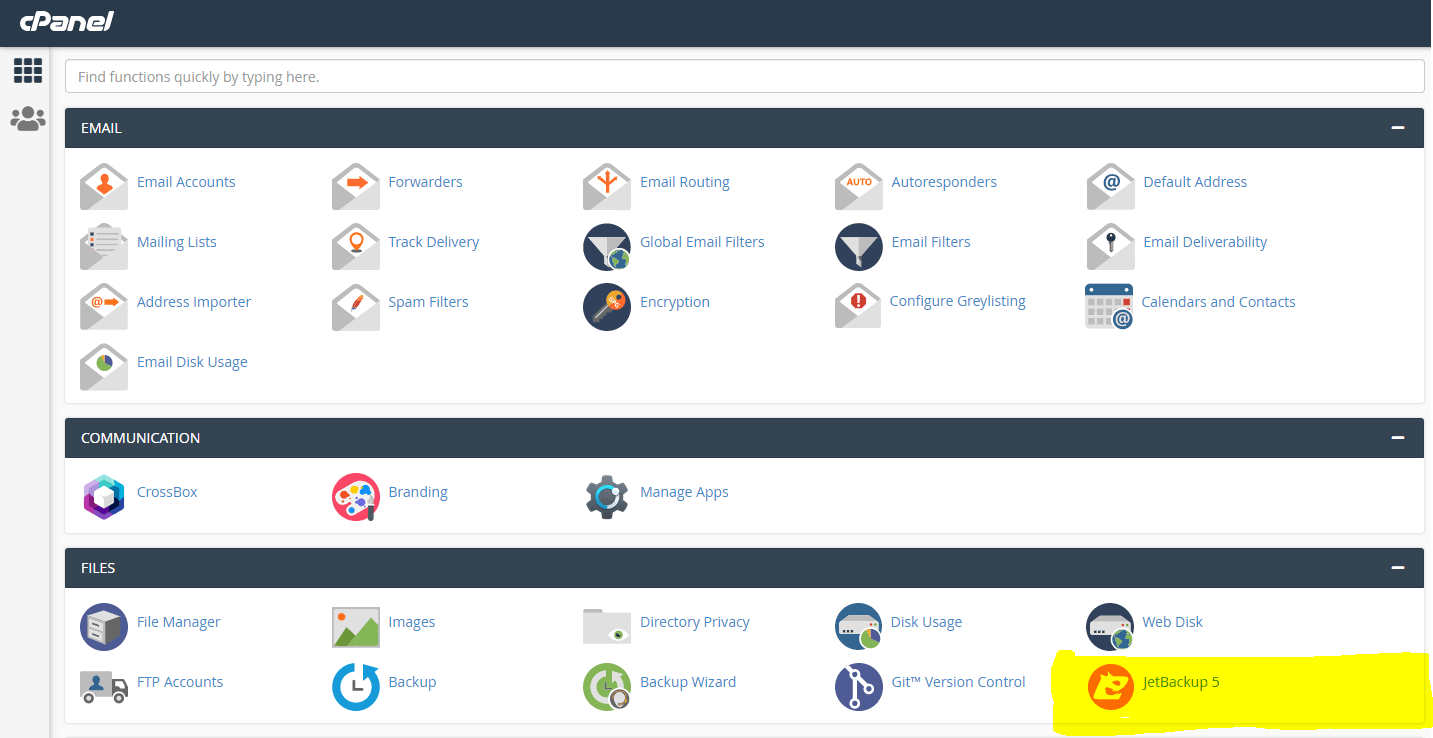This screenshot has width=1433, height=738.
Task: Go to Configure Greylisting link
Action: (958, 301)
